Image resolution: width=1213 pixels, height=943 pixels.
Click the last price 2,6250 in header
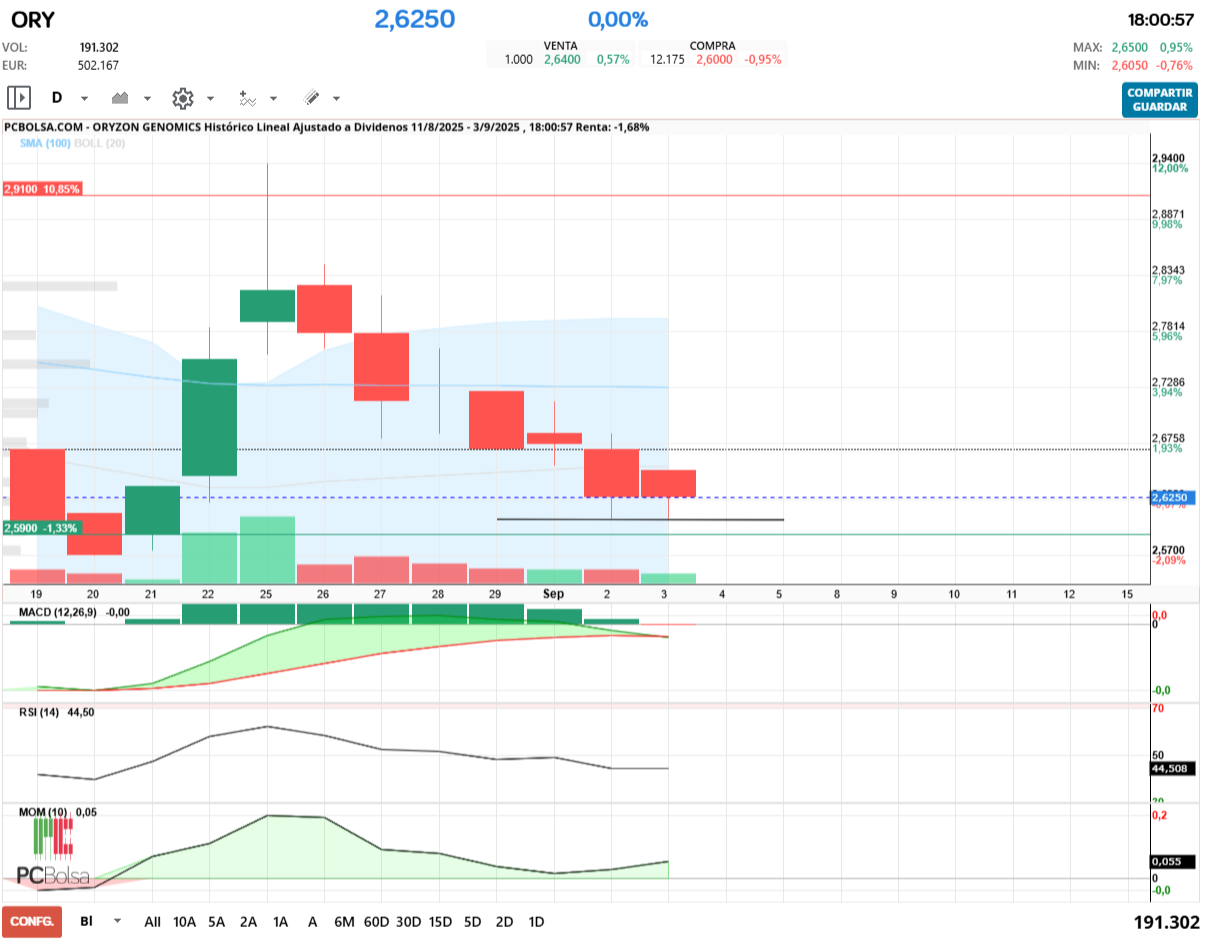pyautogui.click(x=415, y=19)
